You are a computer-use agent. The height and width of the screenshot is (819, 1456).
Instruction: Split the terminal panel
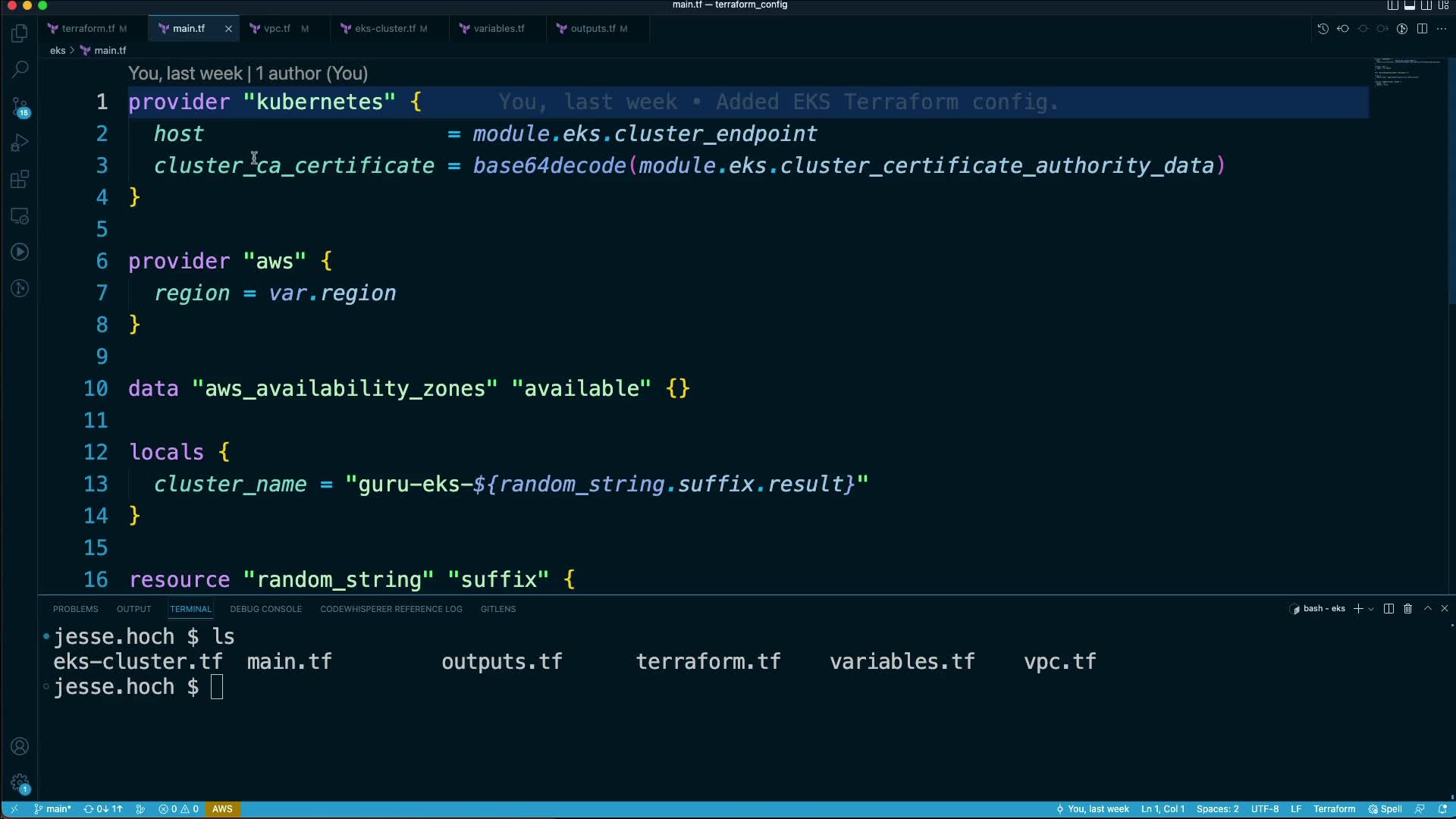click(1389, 609)
